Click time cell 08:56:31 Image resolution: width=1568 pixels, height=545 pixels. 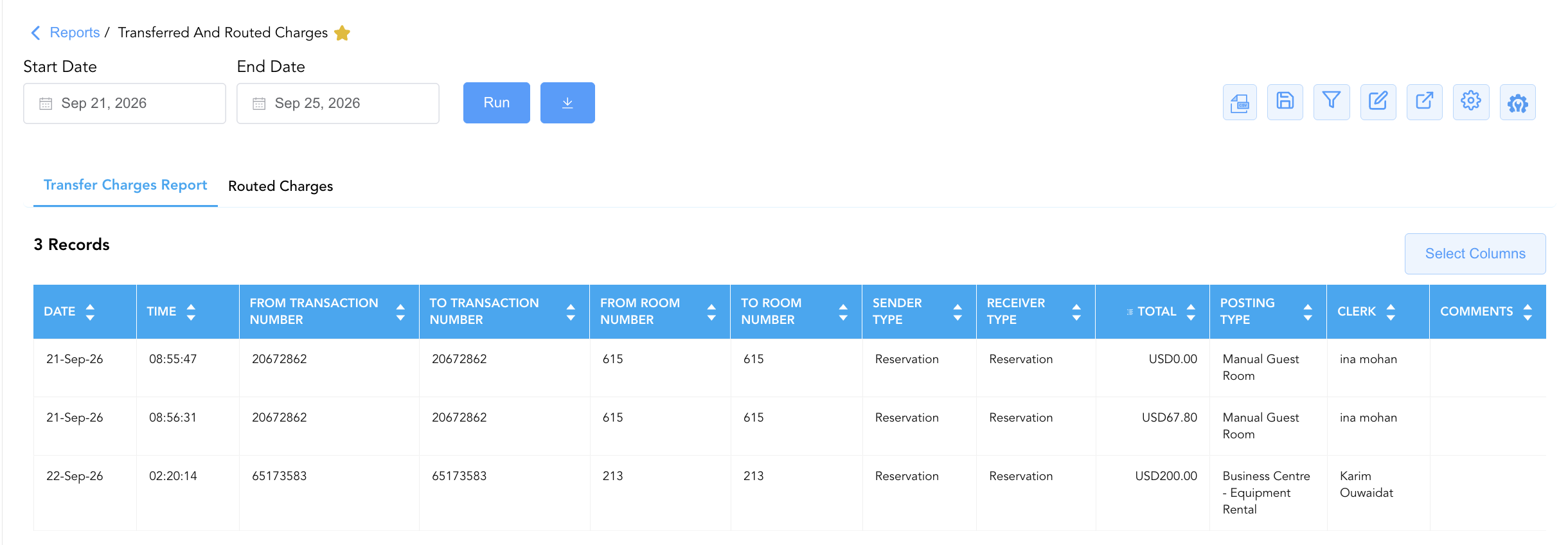[173, 418]
